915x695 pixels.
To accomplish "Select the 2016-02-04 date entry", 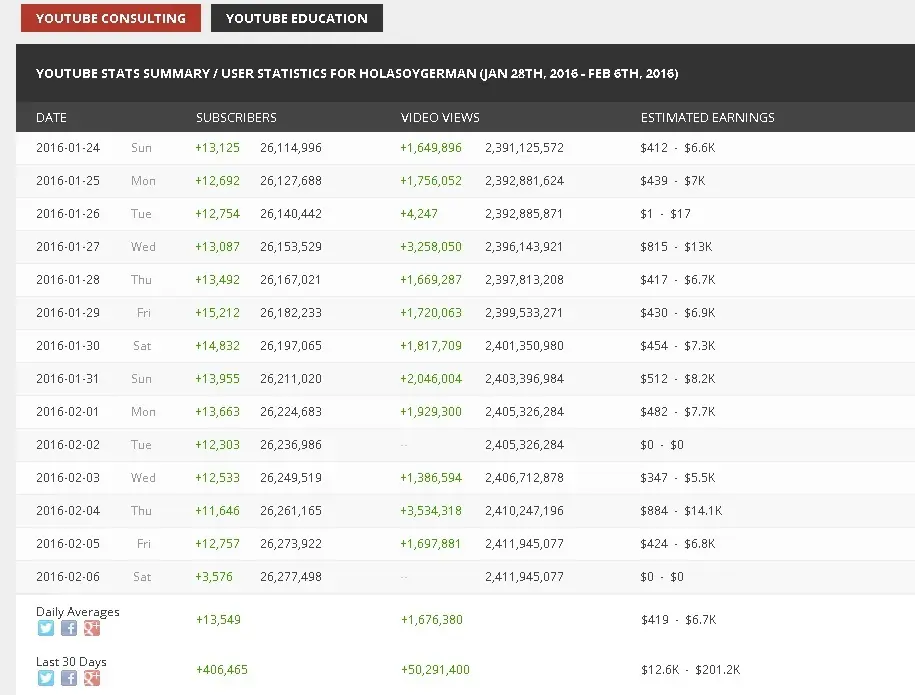I will [x=68, y=511].
